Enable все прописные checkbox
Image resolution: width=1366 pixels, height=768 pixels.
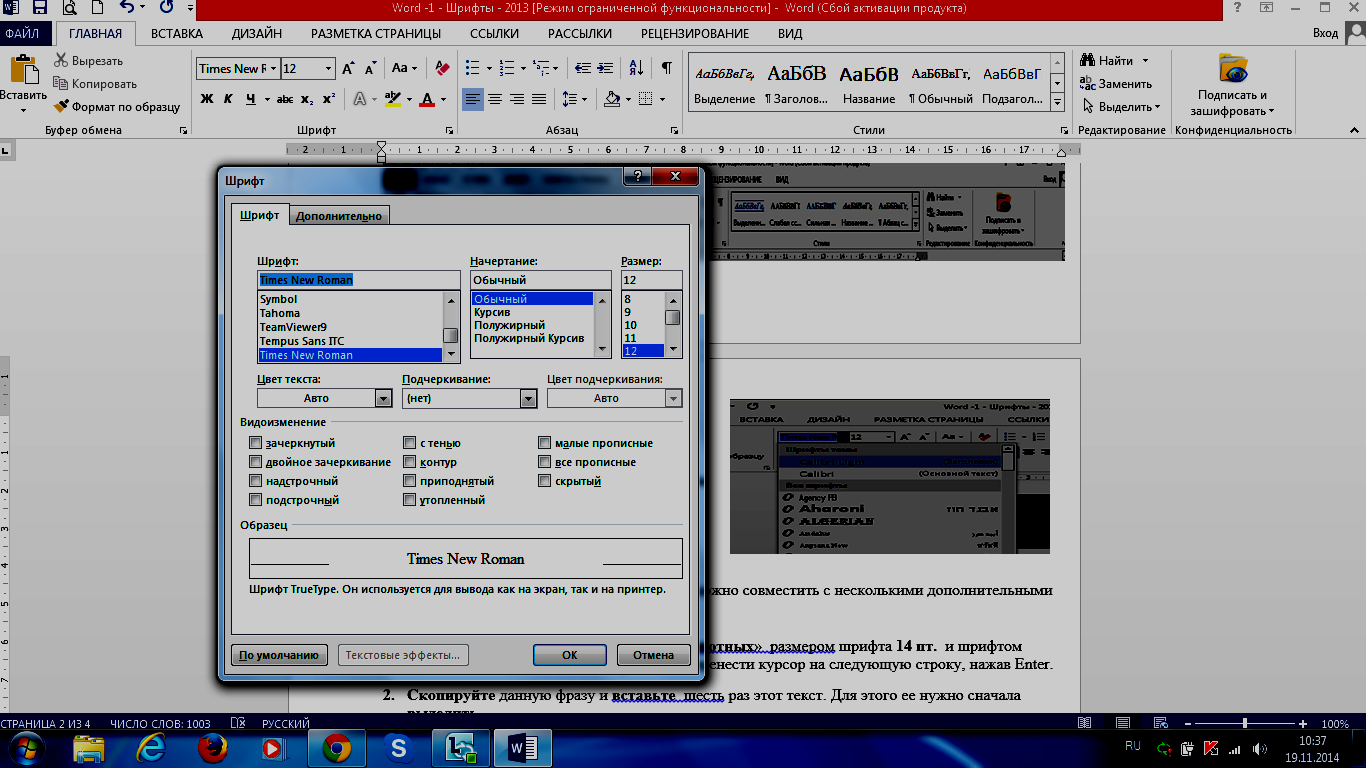tap(545, 462)
